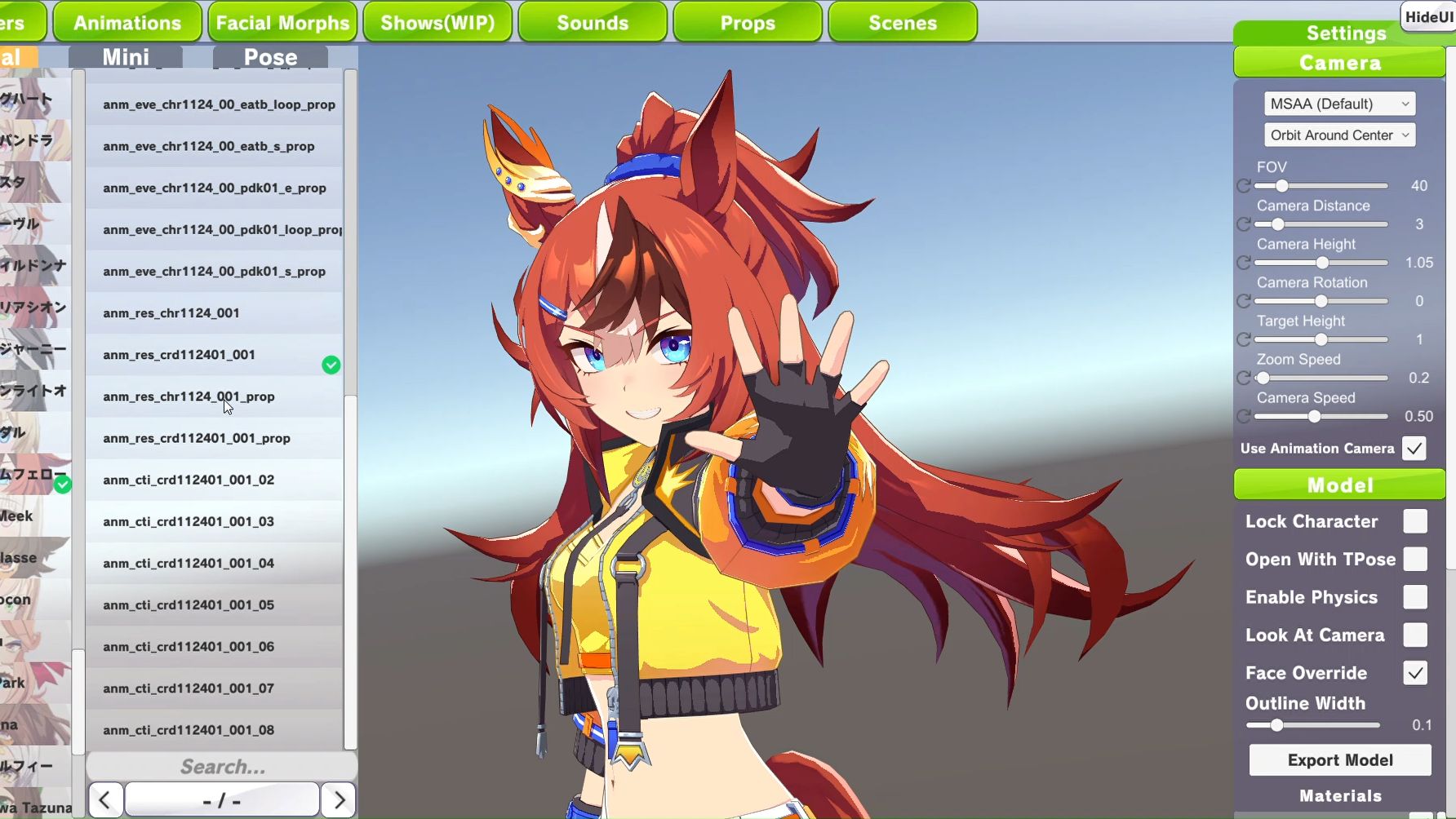Reset the FOV slider value
Image resolution: width=1456 pixels, height=819 pixels.
(1244, 186)
